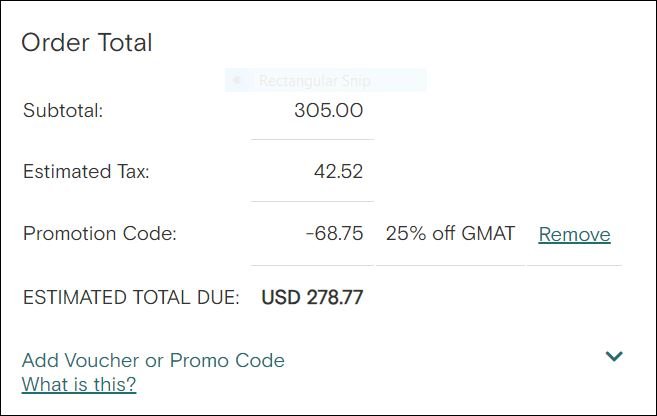Select the Estimated Tax label

tap(86, 171)
